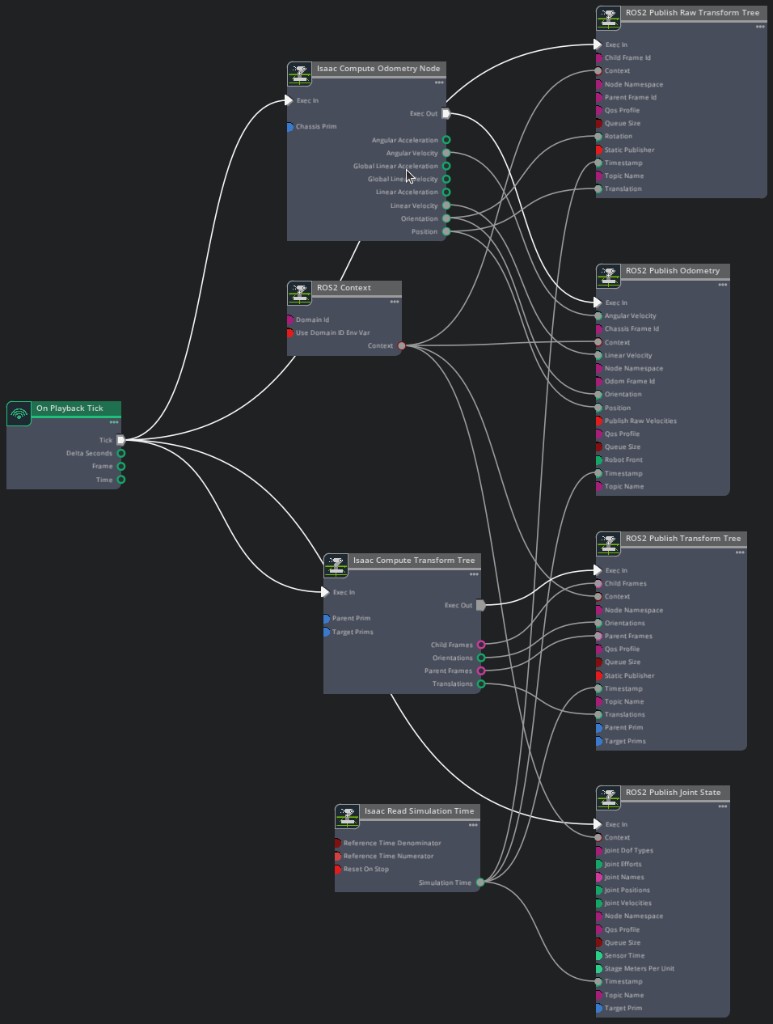This screenshot has width=773, height=1024.
Task: Click the ROS2 Publish Raw Transform Tree icon
Action: tap(608, 18)
